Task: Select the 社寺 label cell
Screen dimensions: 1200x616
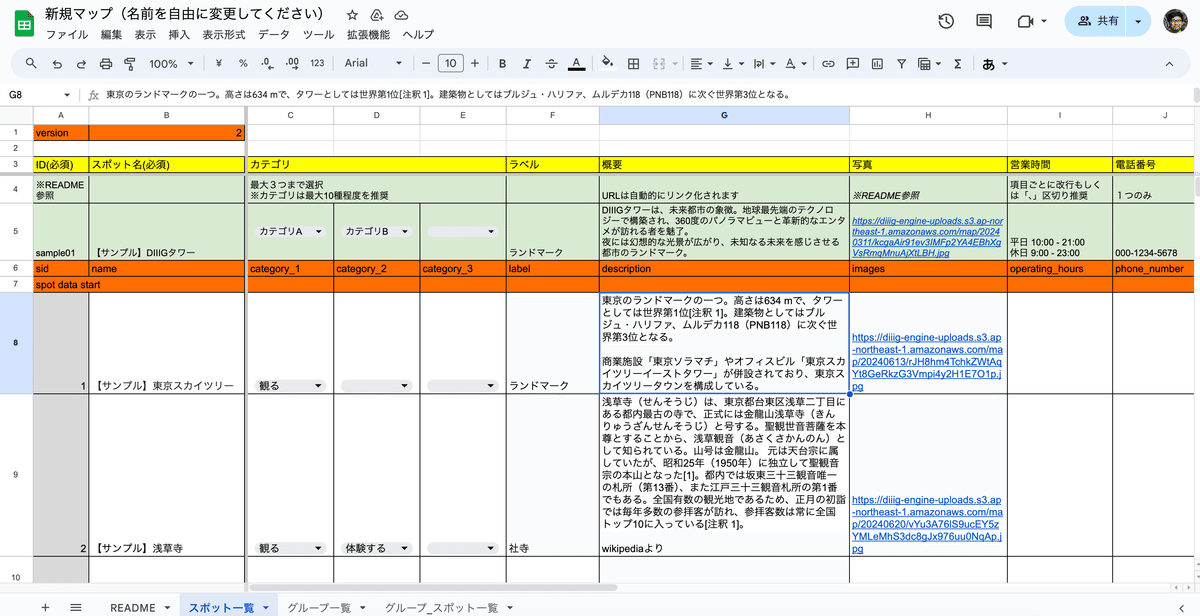Action: (x=552, y=475)
